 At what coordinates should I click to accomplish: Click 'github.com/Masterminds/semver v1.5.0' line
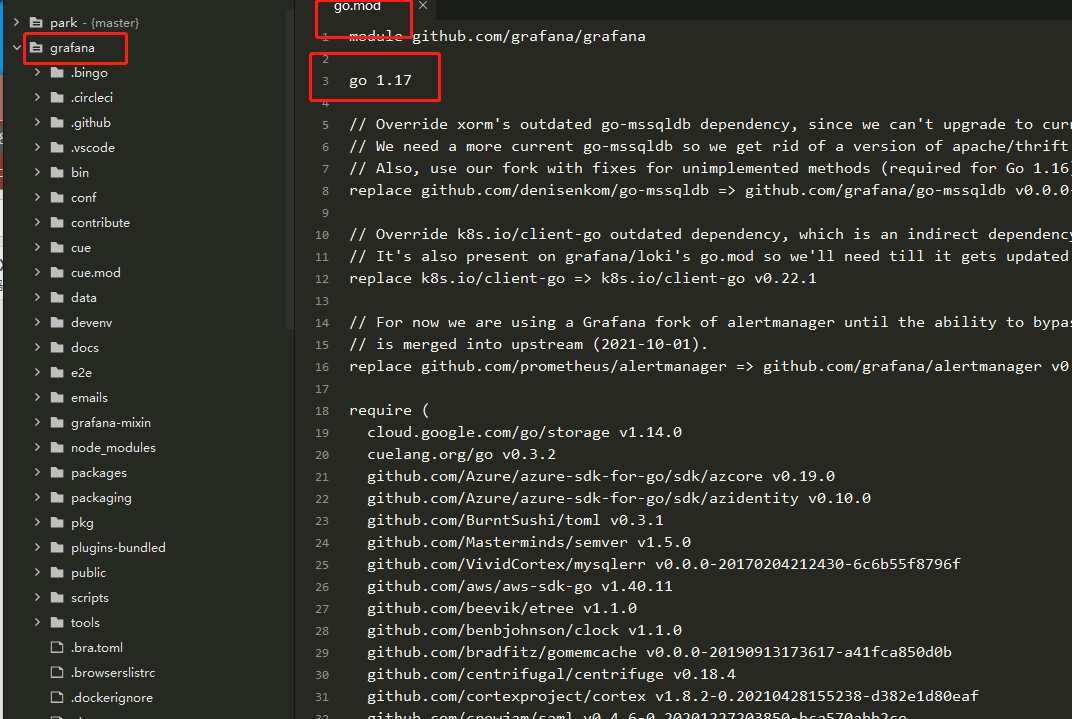click(529, 542)
